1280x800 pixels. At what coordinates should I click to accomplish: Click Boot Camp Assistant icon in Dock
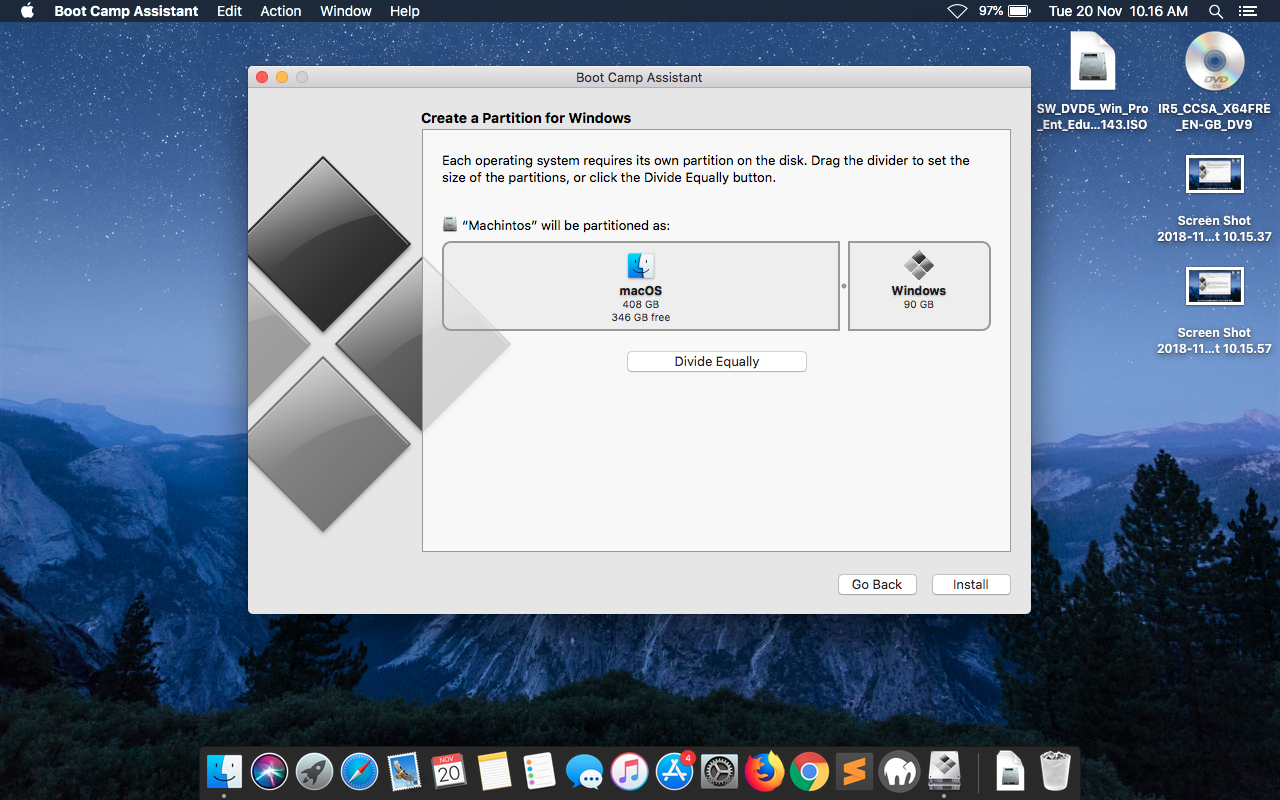click(944, 771)
